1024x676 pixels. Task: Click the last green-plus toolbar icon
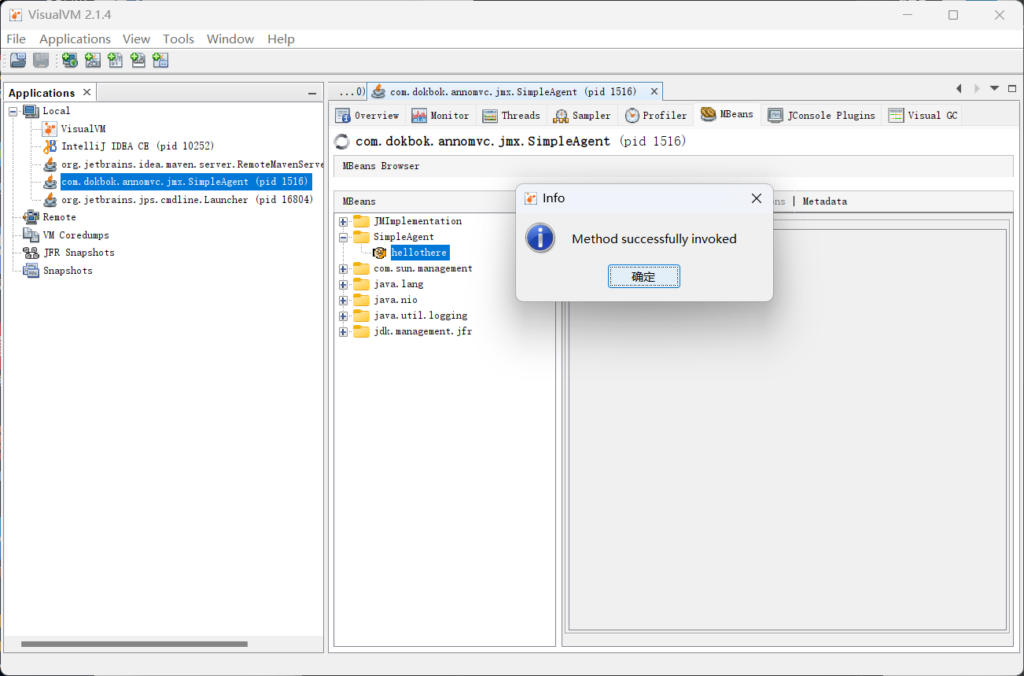click(x=161, y=61)
